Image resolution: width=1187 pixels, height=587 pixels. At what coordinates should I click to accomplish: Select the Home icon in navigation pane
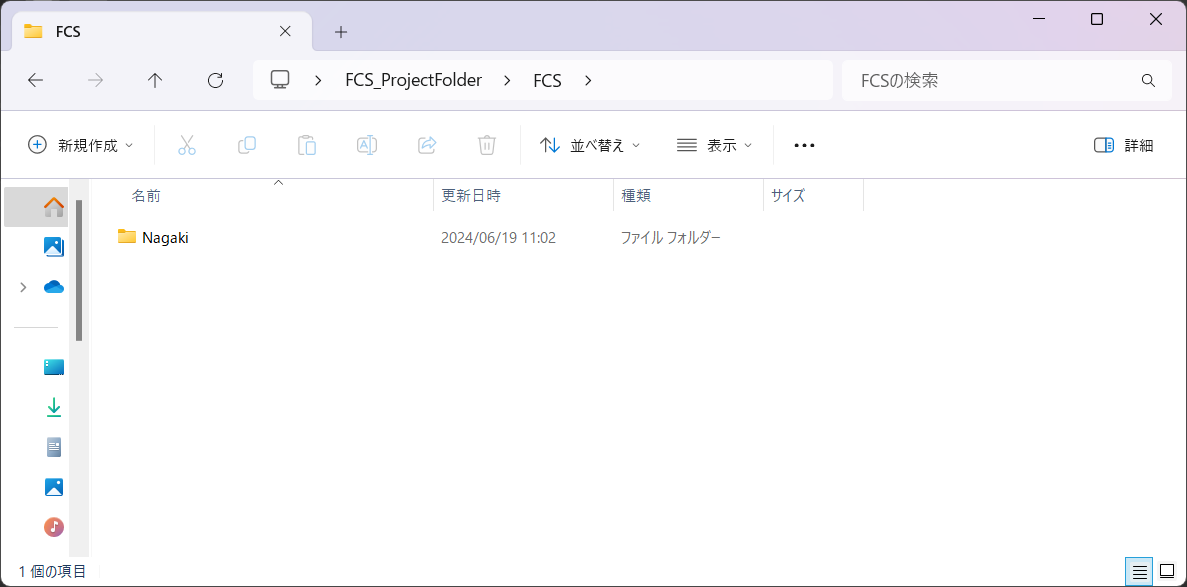pos(54,207)
